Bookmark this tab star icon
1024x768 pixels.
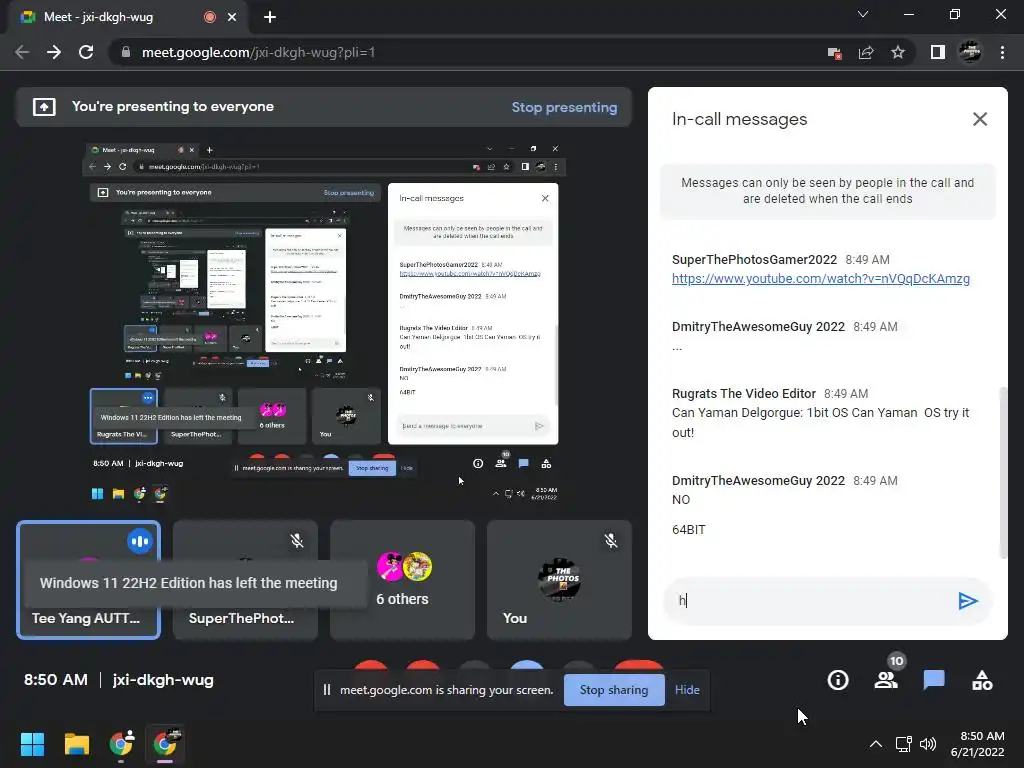click(x=898, y=52)
